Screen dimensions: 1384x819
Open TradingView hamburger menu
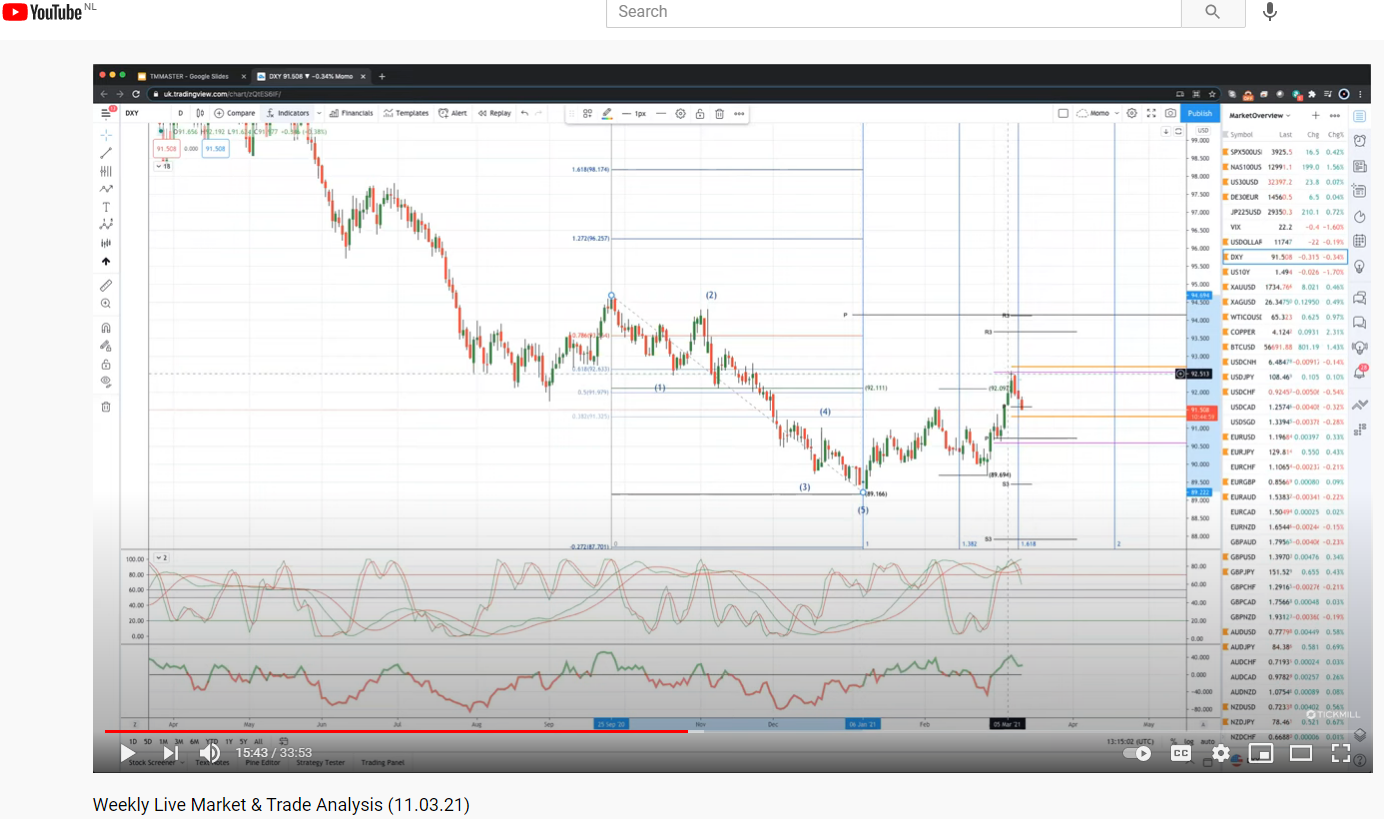pyautogui.click(x=106, y=113)
